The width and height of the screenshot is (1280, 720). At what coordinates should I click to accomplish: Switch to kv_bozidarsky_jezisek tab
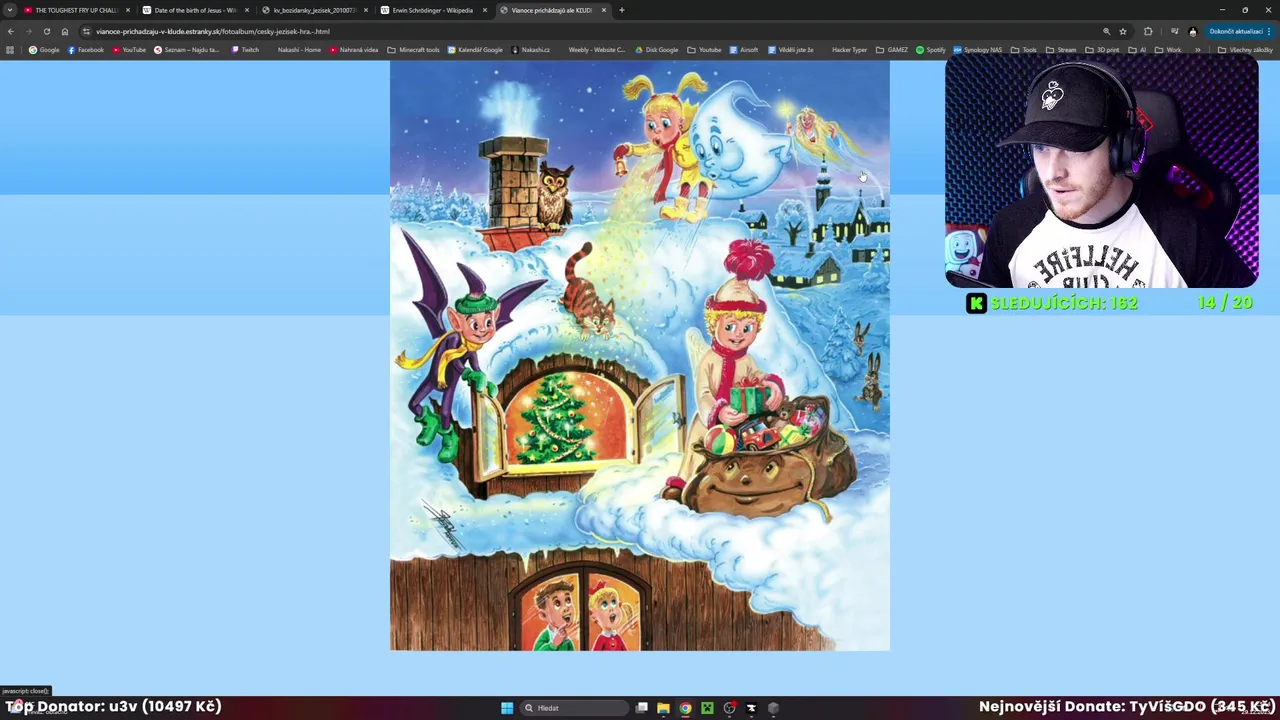click(314, 10)
